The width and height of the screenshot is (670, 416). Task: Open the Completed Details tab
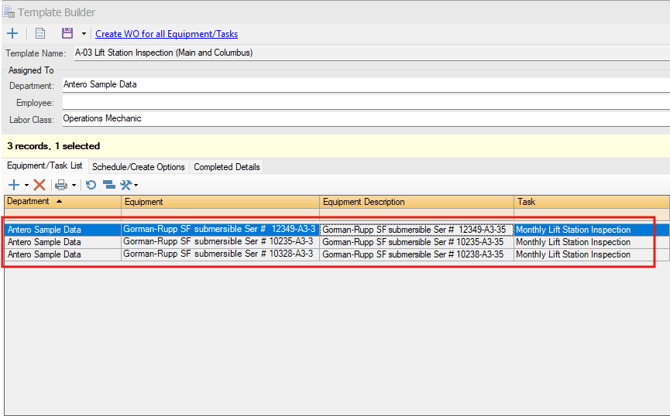(227, 167)
